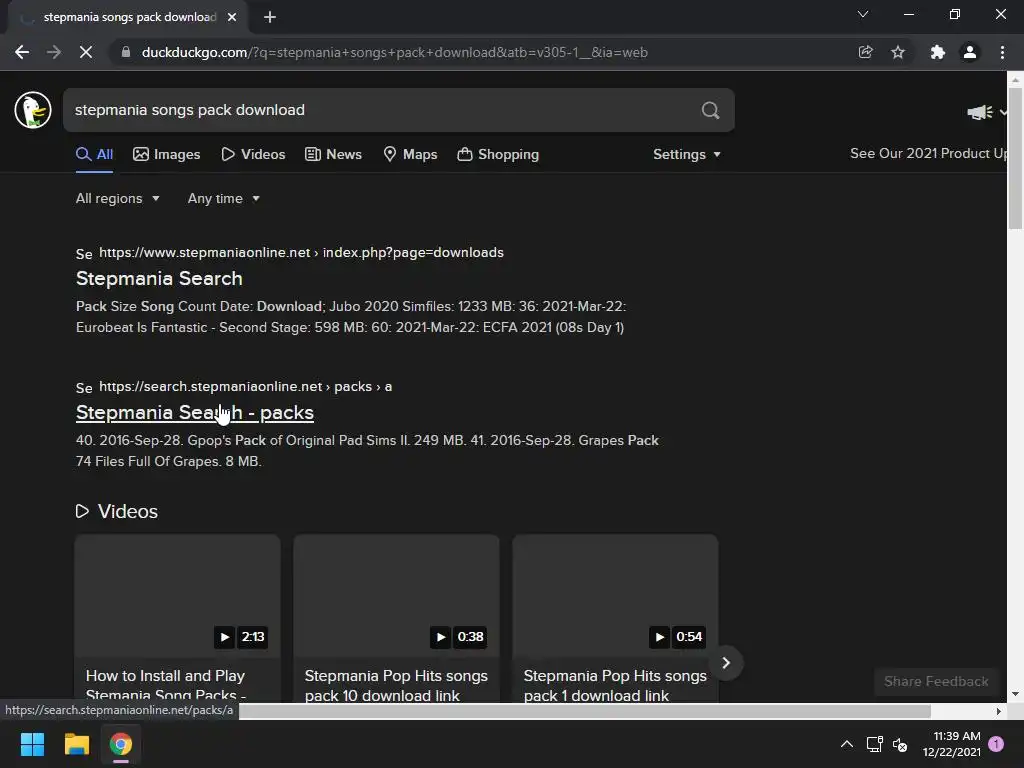1024x768 pixels.
Task: Switch to the News tab
Action: pos(333,155)
